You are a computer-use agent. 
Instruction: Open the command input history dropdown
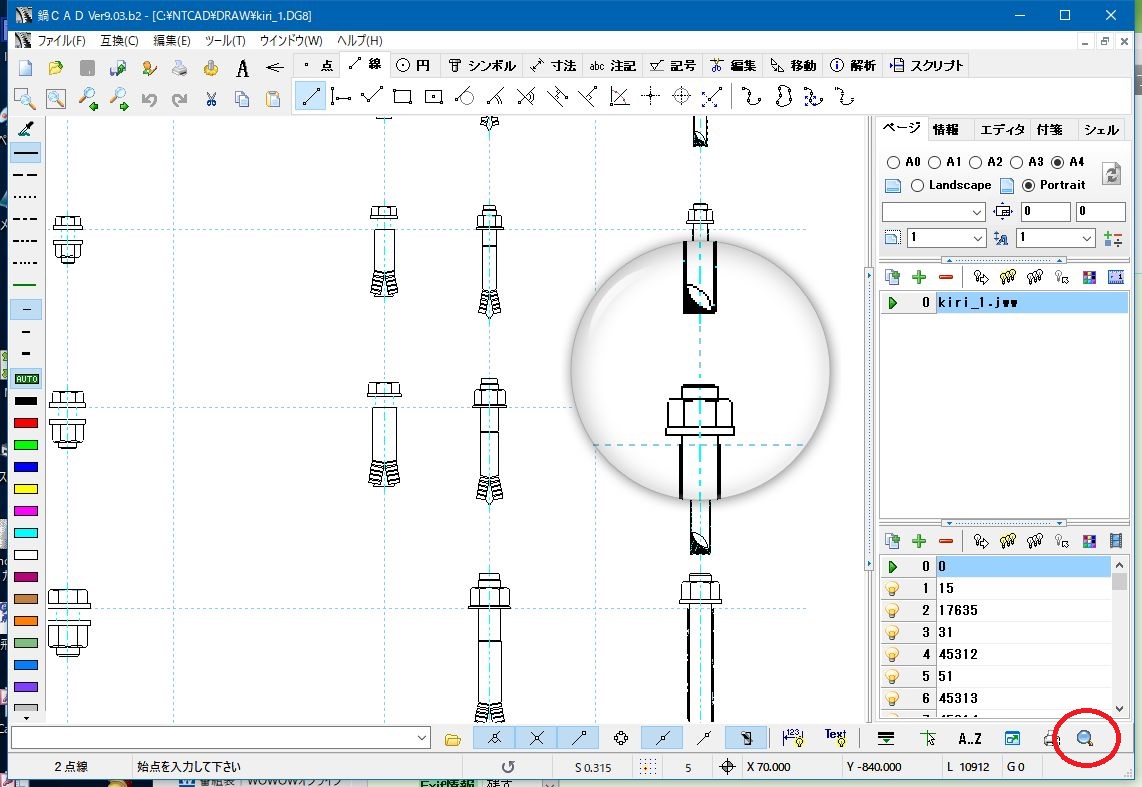(422, 738)
